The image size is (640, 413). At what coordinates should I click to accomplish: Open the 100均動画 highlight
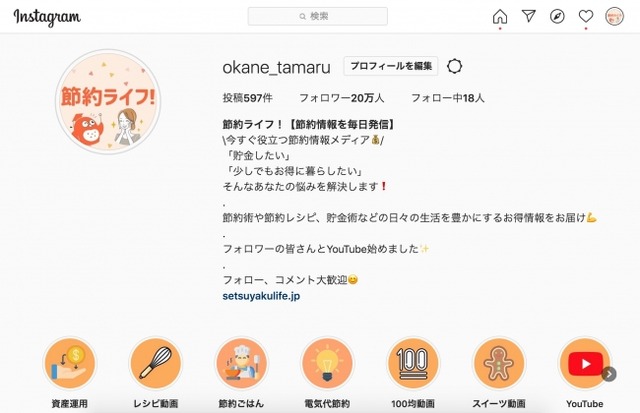(x=413, y=363)
